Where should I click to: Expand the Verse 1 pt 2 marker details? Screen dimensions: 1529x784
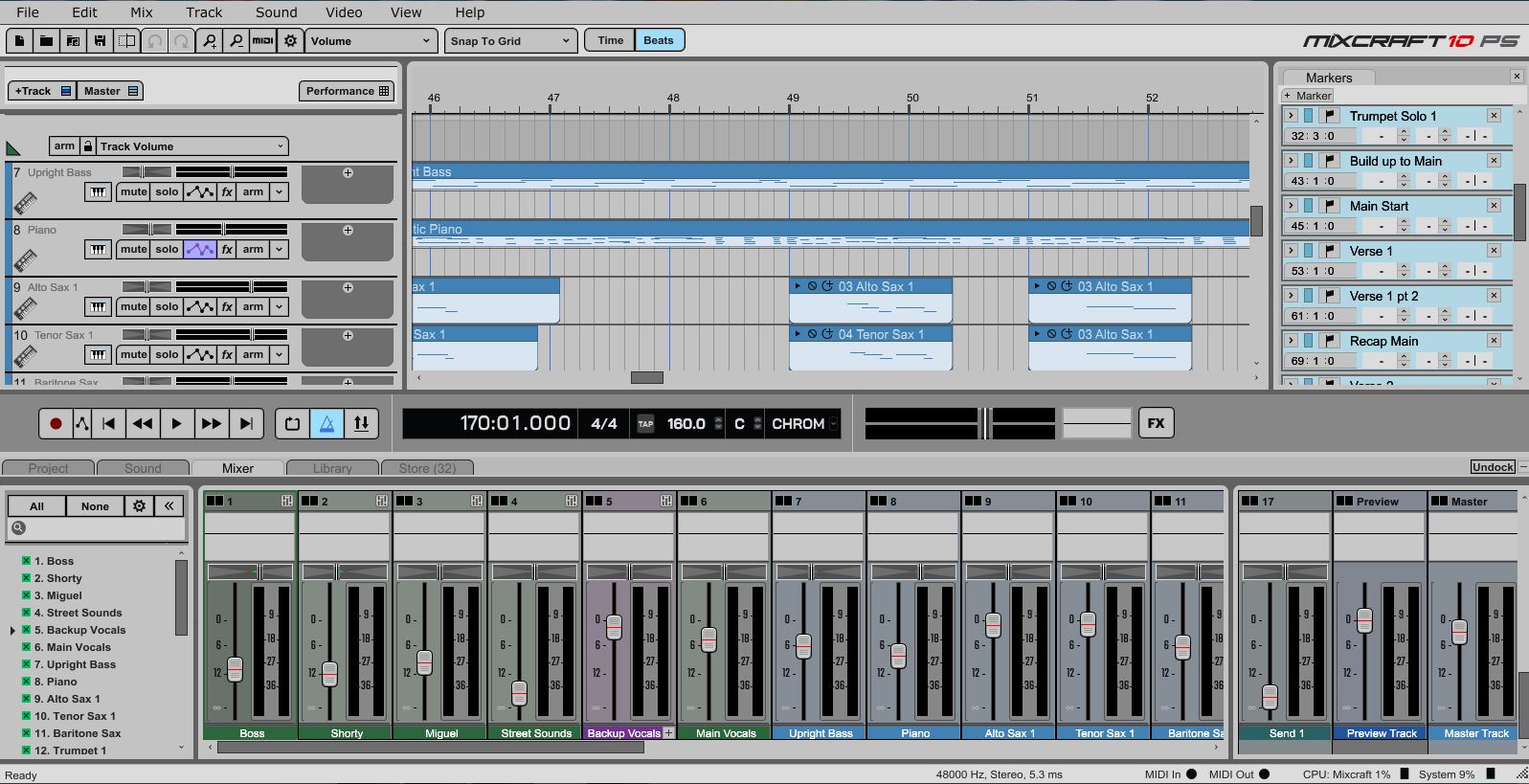tap(1291, 295)
